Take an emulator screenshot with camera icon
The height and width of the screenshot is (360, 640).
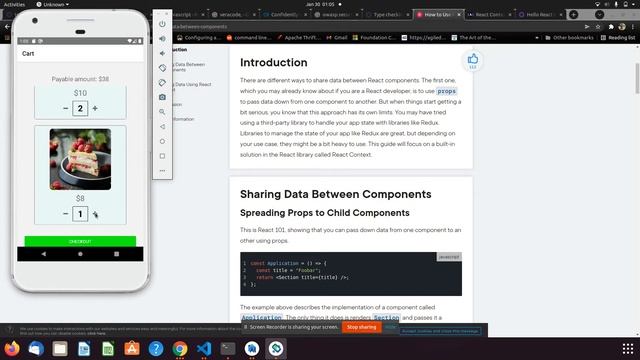162,97
